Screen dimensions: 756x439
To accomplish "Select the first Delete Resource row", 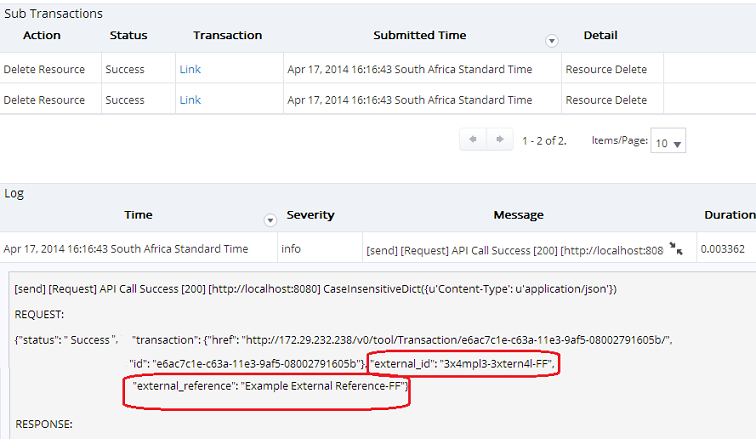I will pos(44,70).
